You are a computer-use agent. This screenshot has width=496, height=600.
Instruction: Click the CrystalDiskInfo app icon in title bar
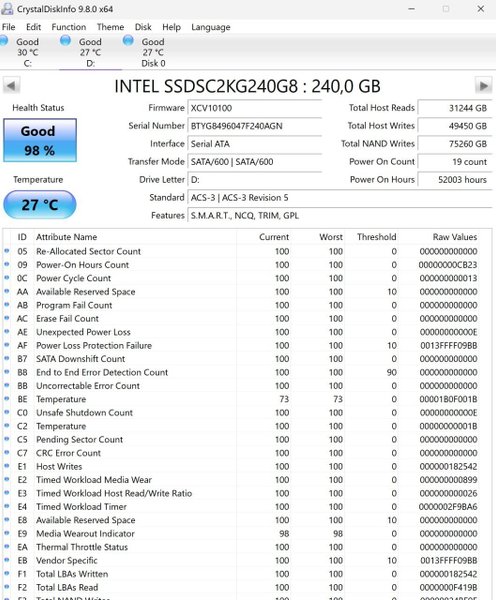pyautogui.click(x=7, y=8)
